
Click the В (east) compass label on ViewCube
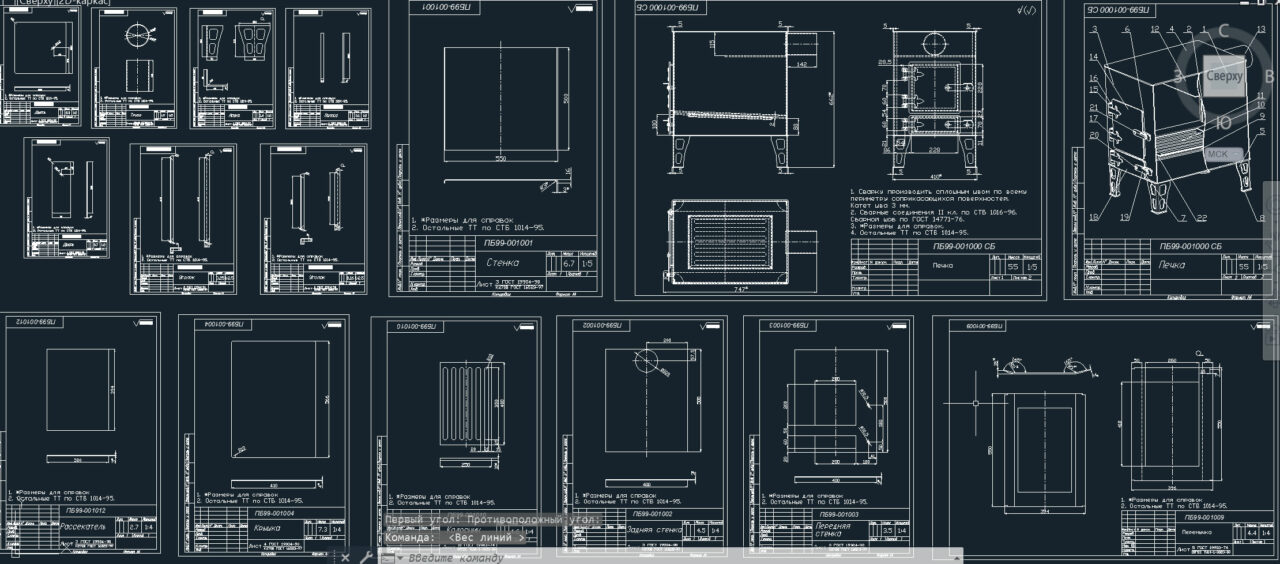[1268, 76]
